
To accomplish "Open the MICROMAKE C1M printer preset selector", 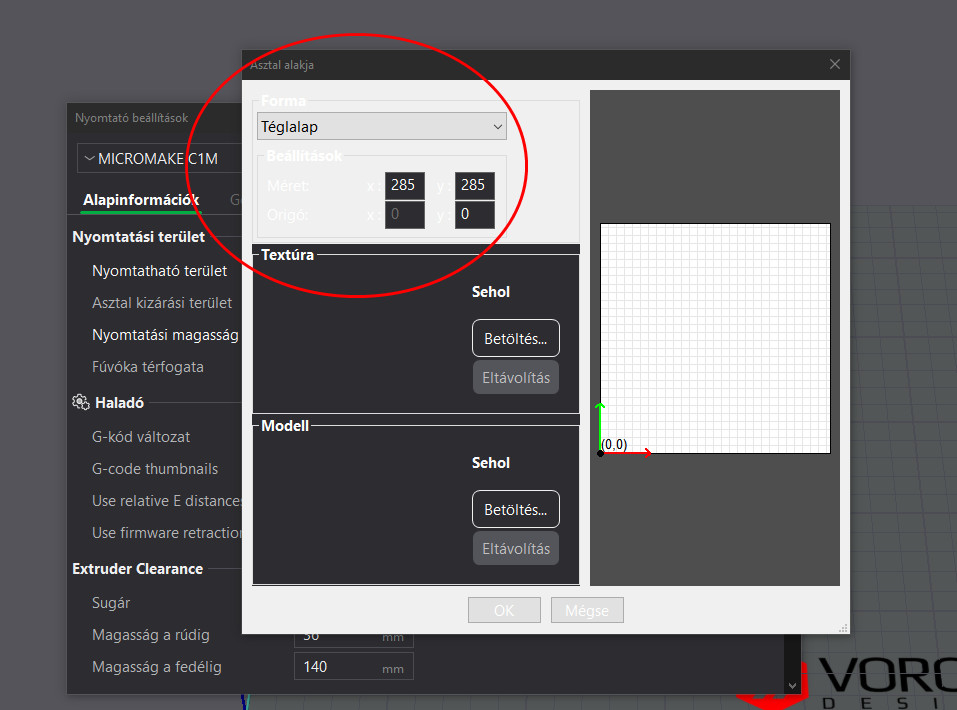I will point(159,157).
